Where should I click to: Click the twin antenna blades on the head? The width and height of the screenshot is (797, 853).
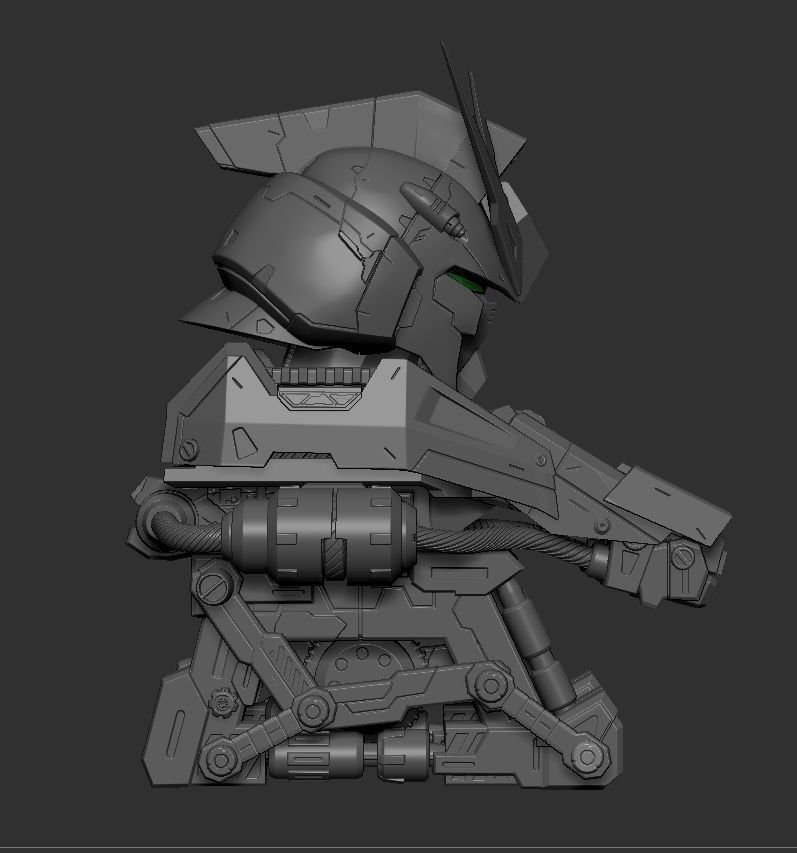coord(483,170)
